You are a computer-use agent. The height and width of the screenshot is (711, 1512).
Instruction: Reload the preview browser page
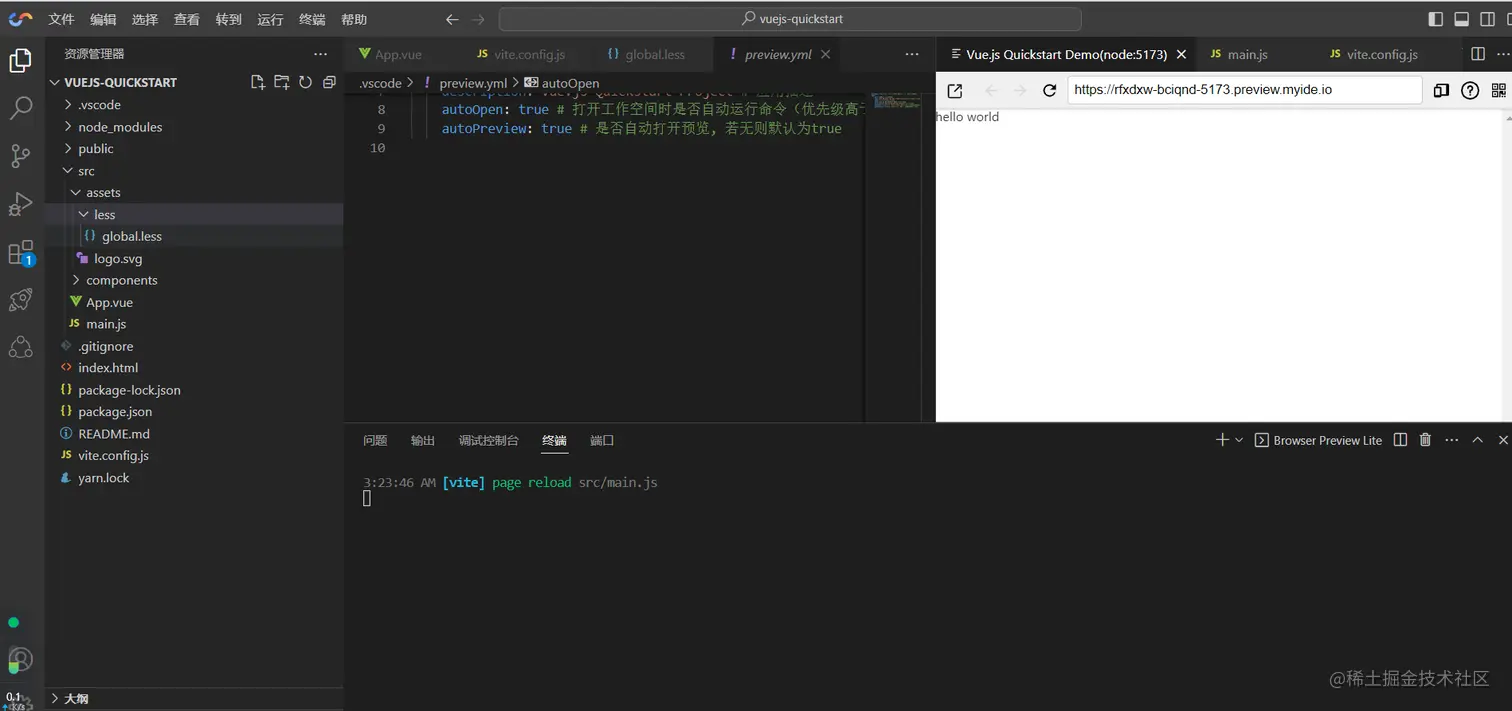(1049, 90)
